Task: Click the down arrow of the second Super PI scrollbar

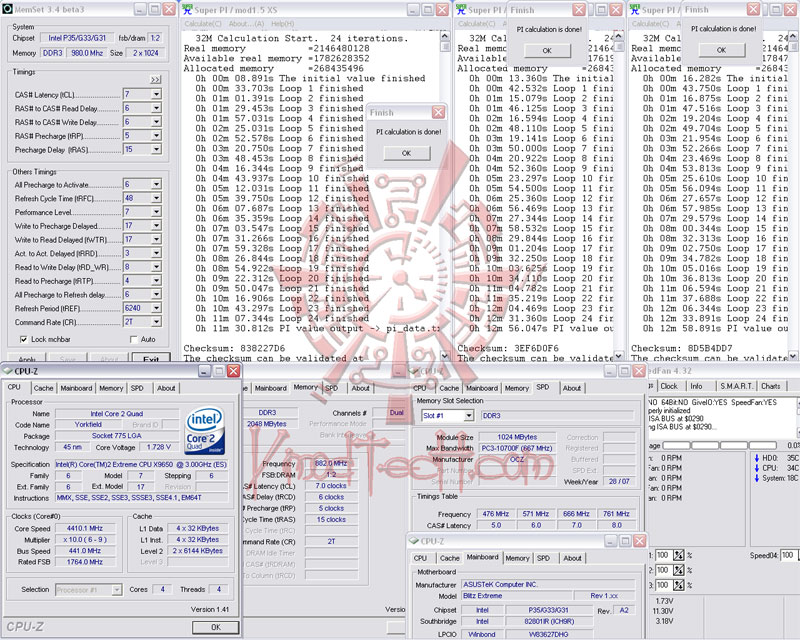Action: click(x=618, y=356)
